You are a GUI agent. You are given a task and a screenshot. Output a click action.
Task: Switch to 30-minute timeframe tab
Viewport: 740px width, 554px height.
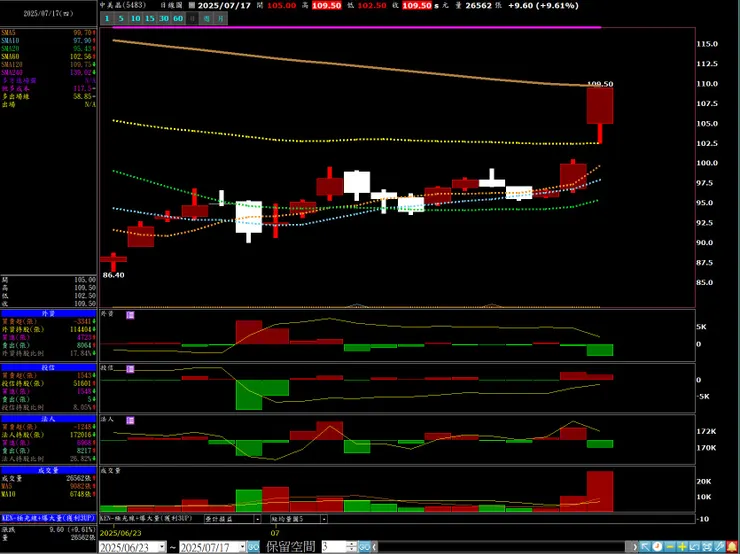pyautogui.click(x=164, y=18)
